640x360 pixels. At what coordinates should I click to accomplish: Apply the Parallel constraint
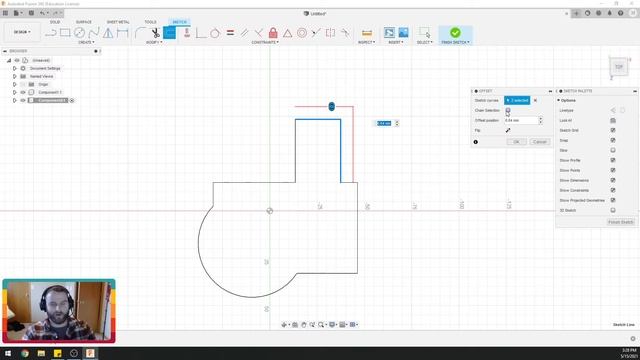244,33
